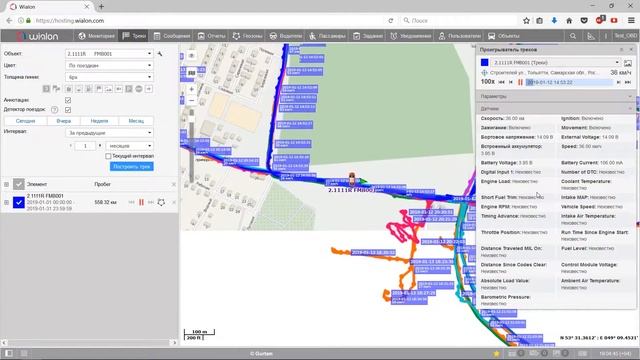Go to the Геозоны tab
This screenshot has height=360, width=640.
(247, 36)
